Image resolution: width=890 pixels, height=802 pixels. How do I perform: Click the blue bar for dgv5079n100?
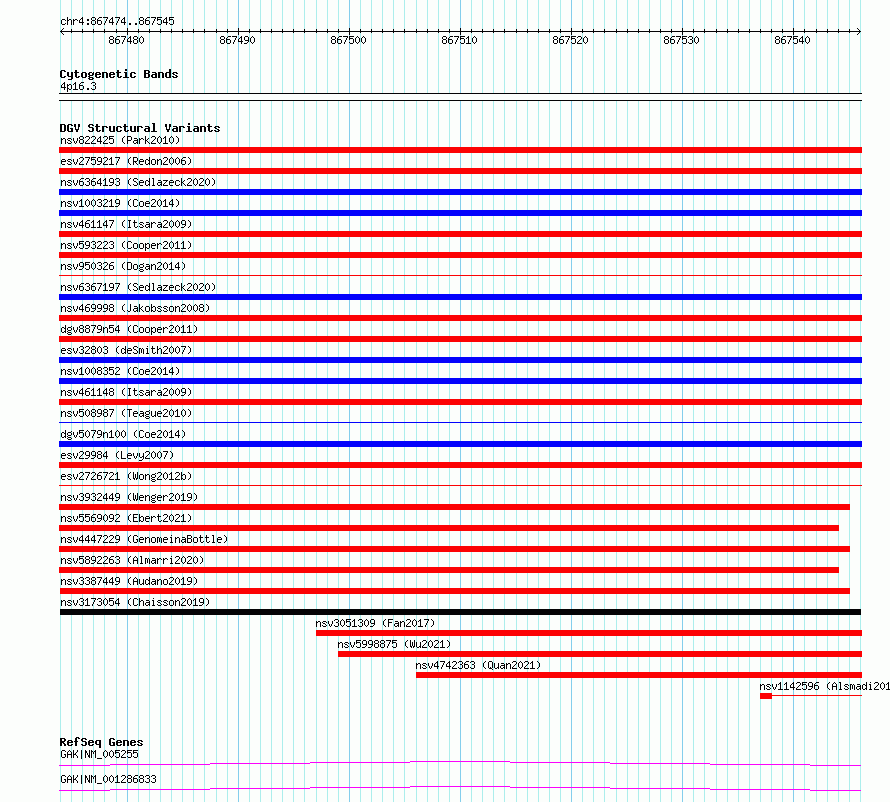click(x=460, y=444)
